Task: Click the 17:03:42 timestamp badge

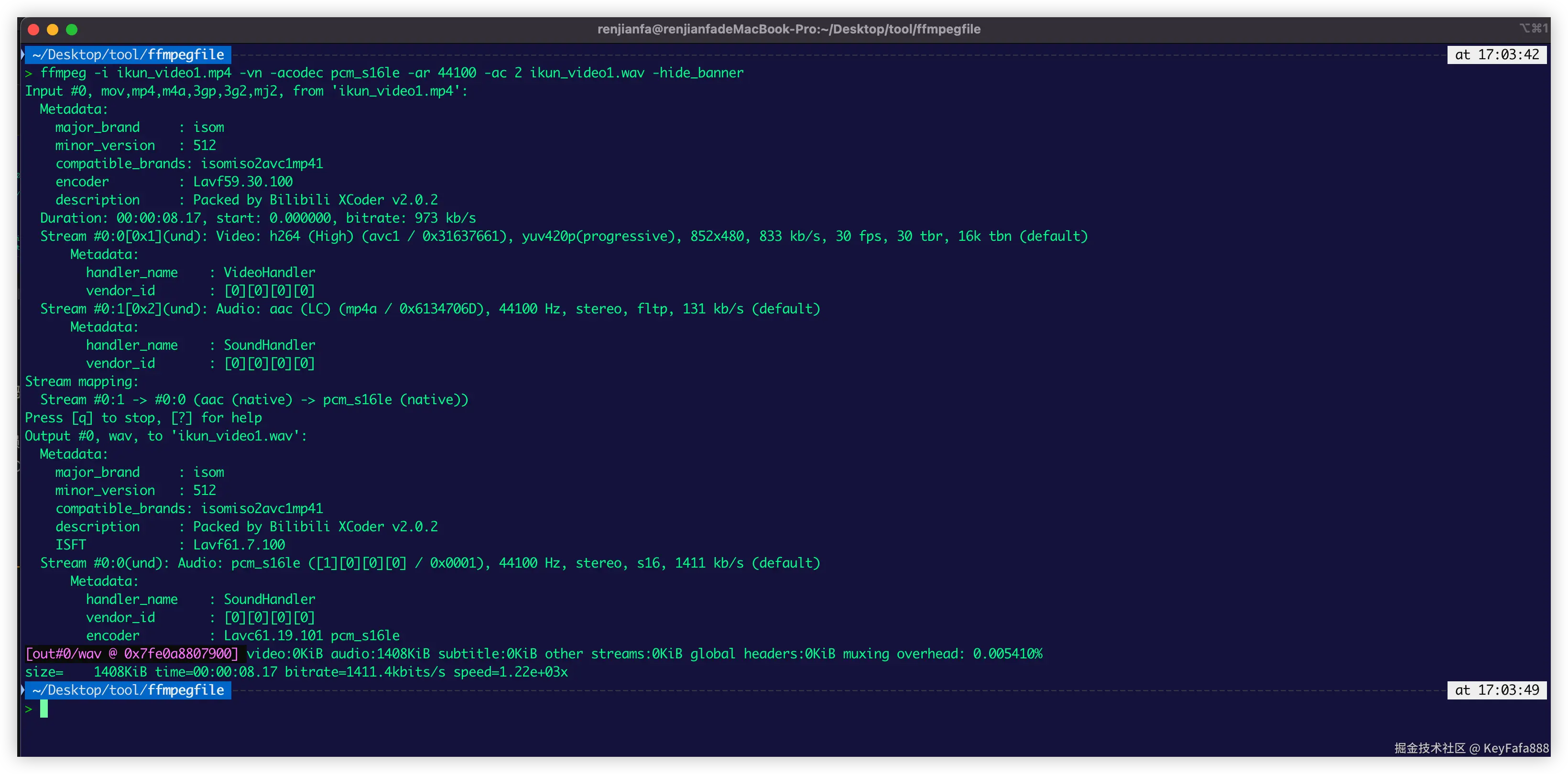Action: (x=1496, y=55)
